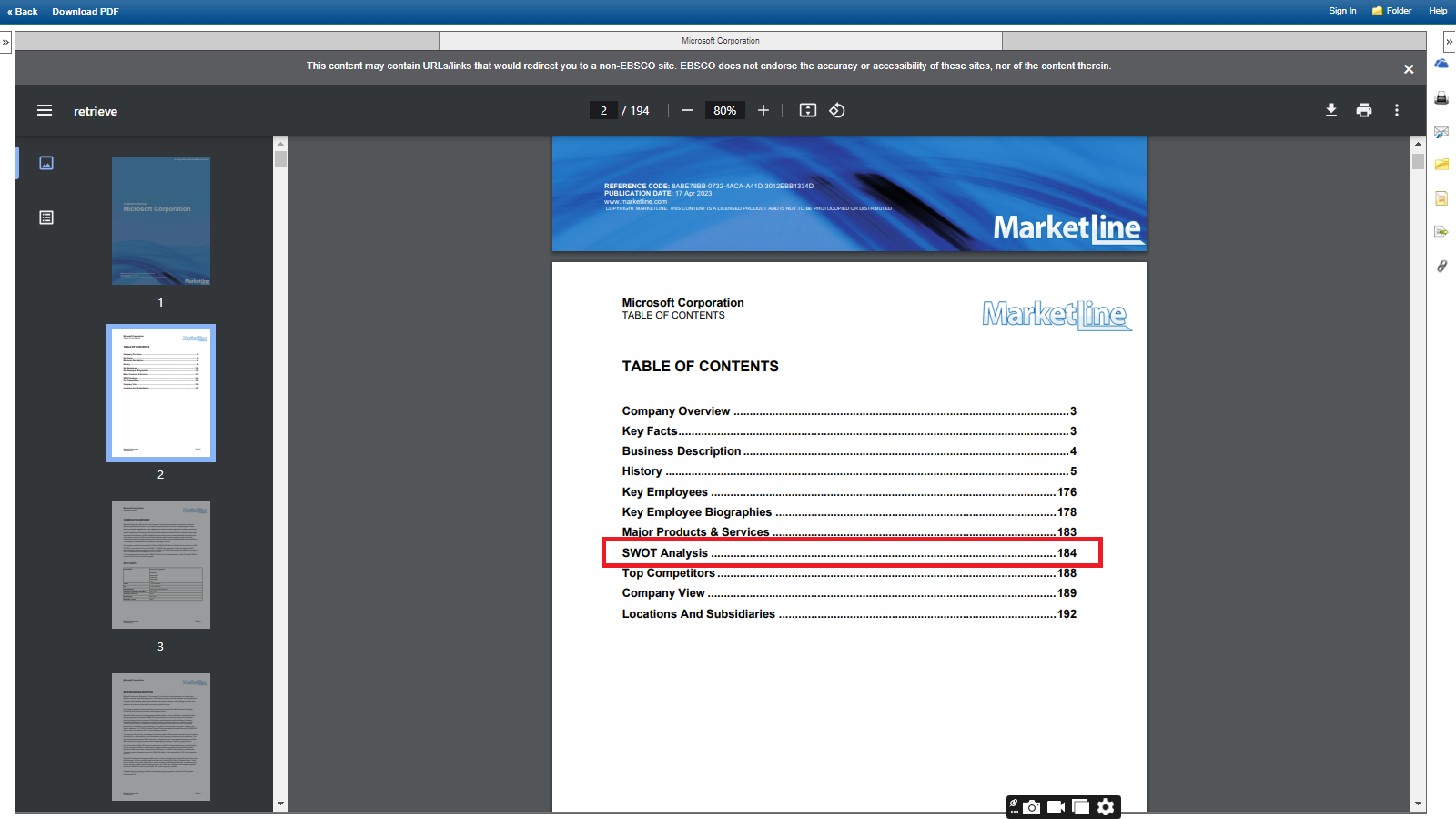This screenshot has height=819, width=1456.
Task: Open page 3 thumbnail
Action: (161, 565)
